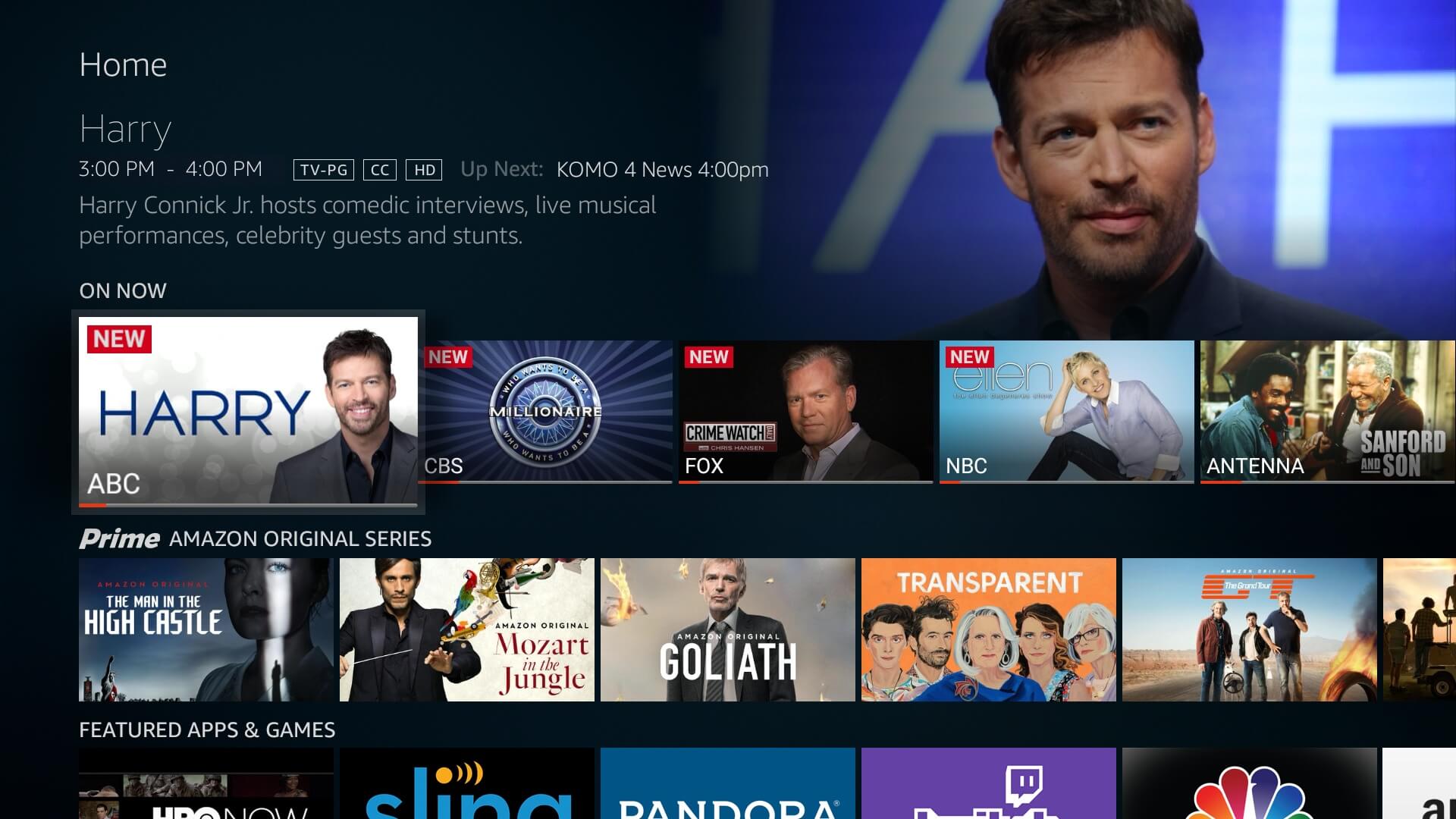Viewport: 1456px width, 819px height.
Task: Expand the ON NOW content row
Action: (x=122, y=290)
